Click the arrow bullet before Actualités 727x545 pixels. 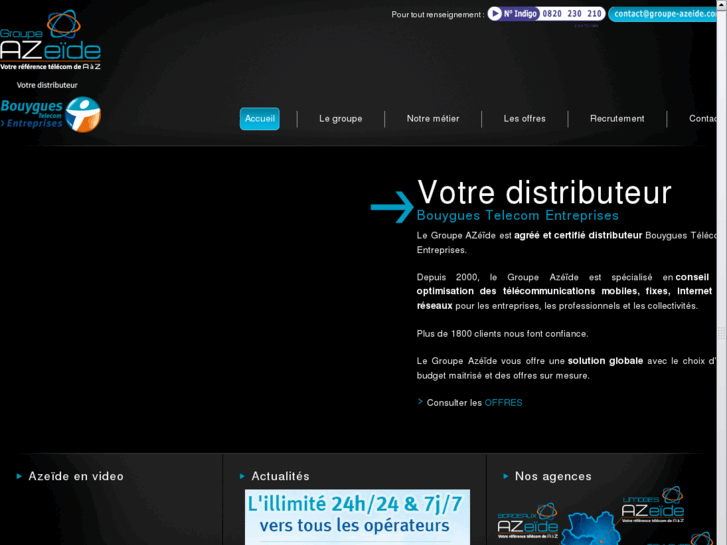tap(242, 476)
